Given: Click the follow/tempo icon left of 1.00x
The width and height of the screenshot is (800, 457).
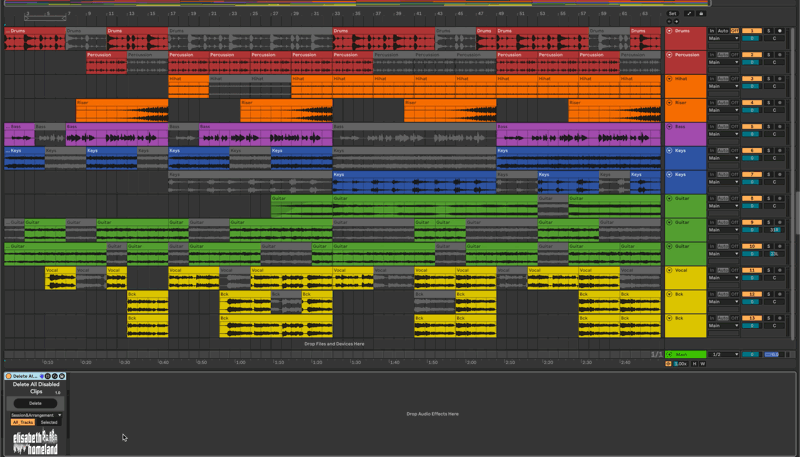Looking at the screenshot, I should point(668,364).
